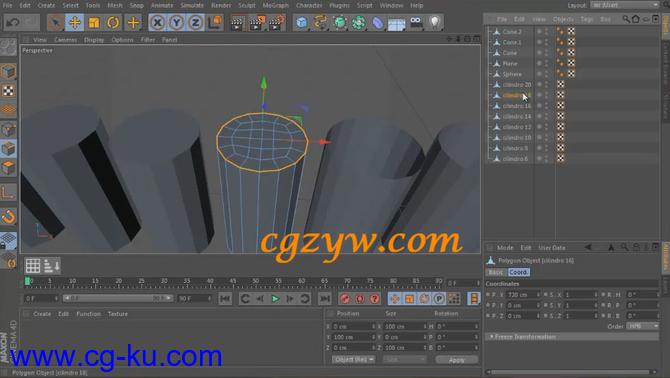Screen dimensions: 670x378
Task: Click the coordinate system icon
Action: [215, 22]
